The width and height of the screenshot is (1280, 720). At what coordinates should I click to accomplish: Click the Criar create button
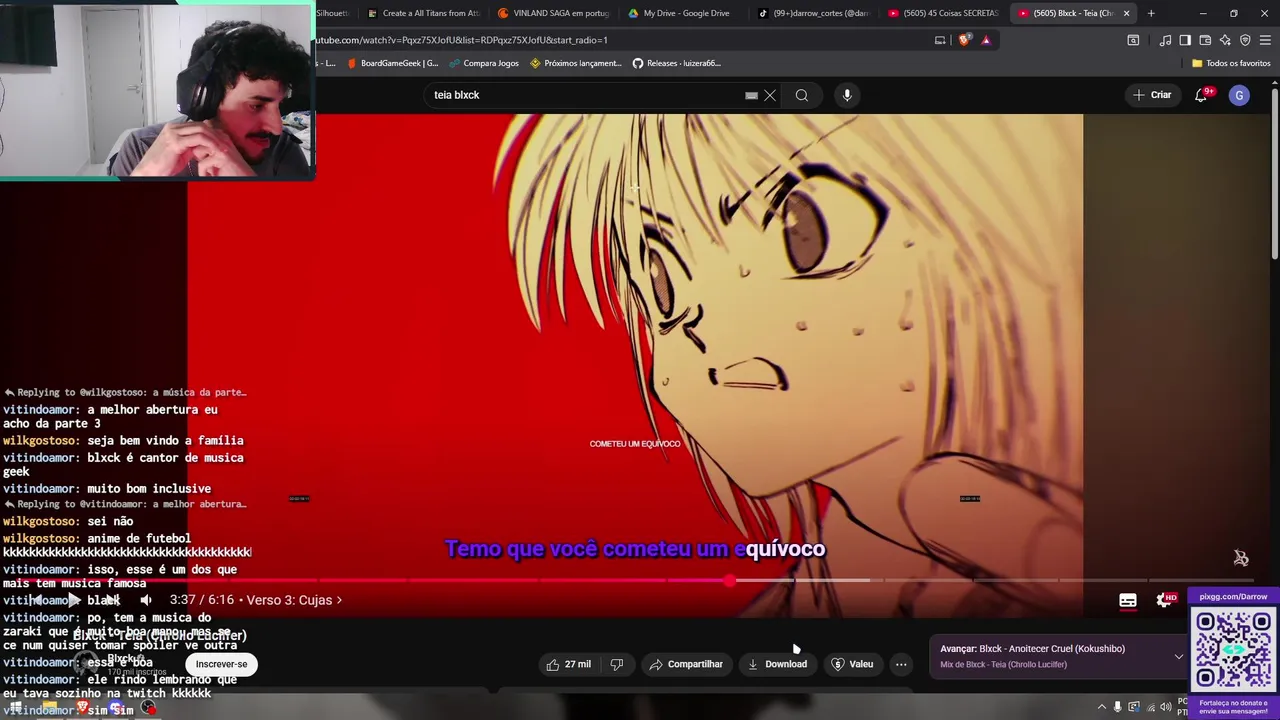(1152, 95)
